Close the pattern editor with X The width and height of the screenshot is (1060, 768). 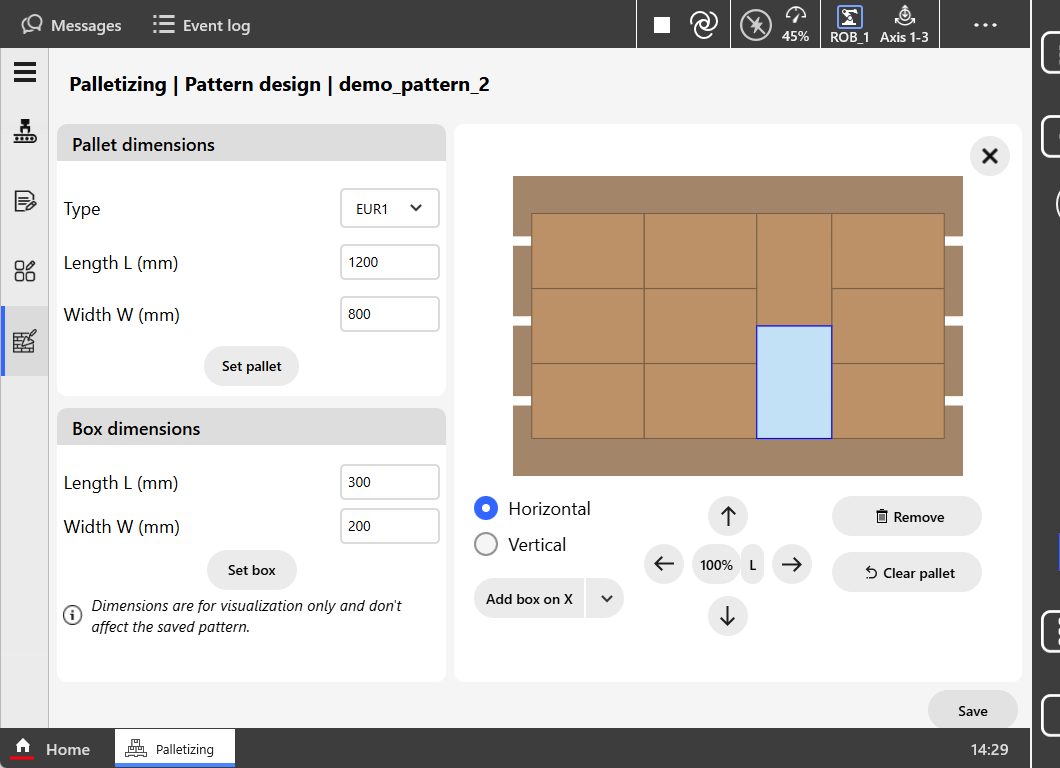coord(990,156)
